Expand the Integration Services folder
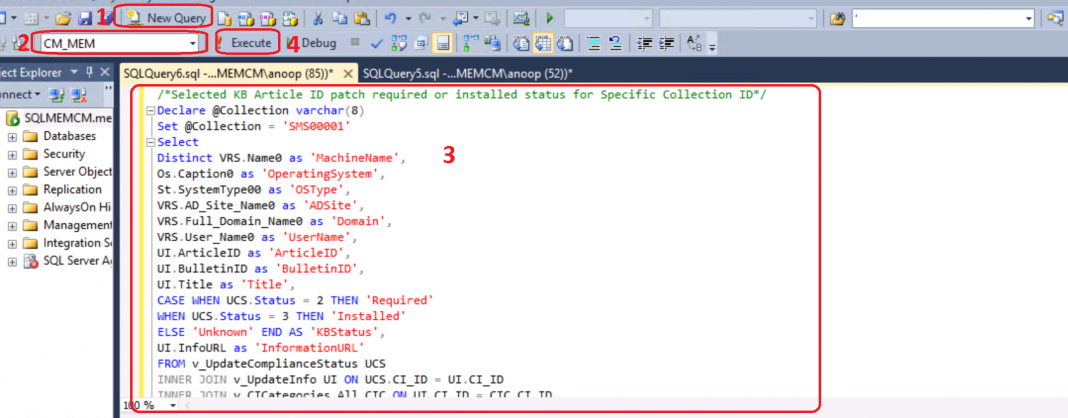Viewport: 1068px width, 418px height. [12, 243]
